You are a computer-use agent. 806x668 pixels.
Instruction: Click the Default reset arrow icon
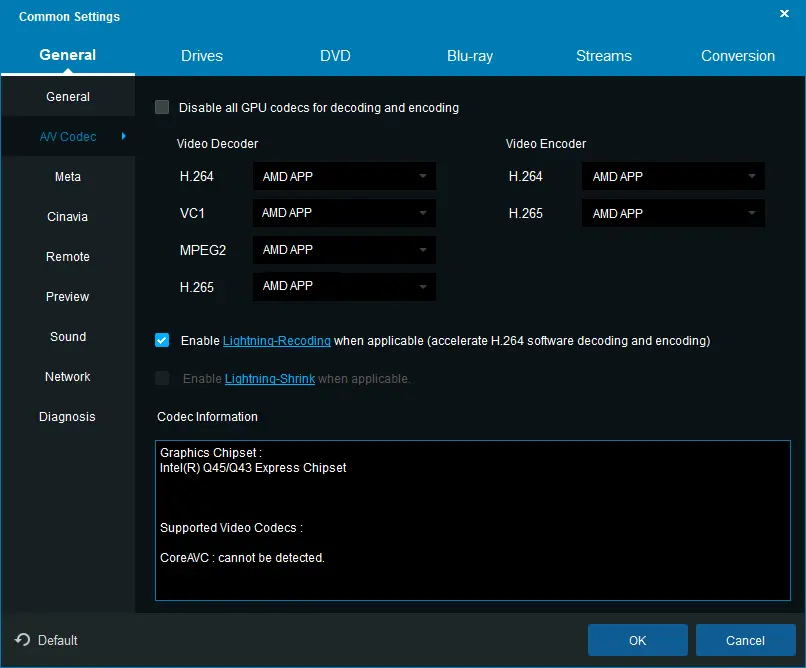(x=23, y=640)
